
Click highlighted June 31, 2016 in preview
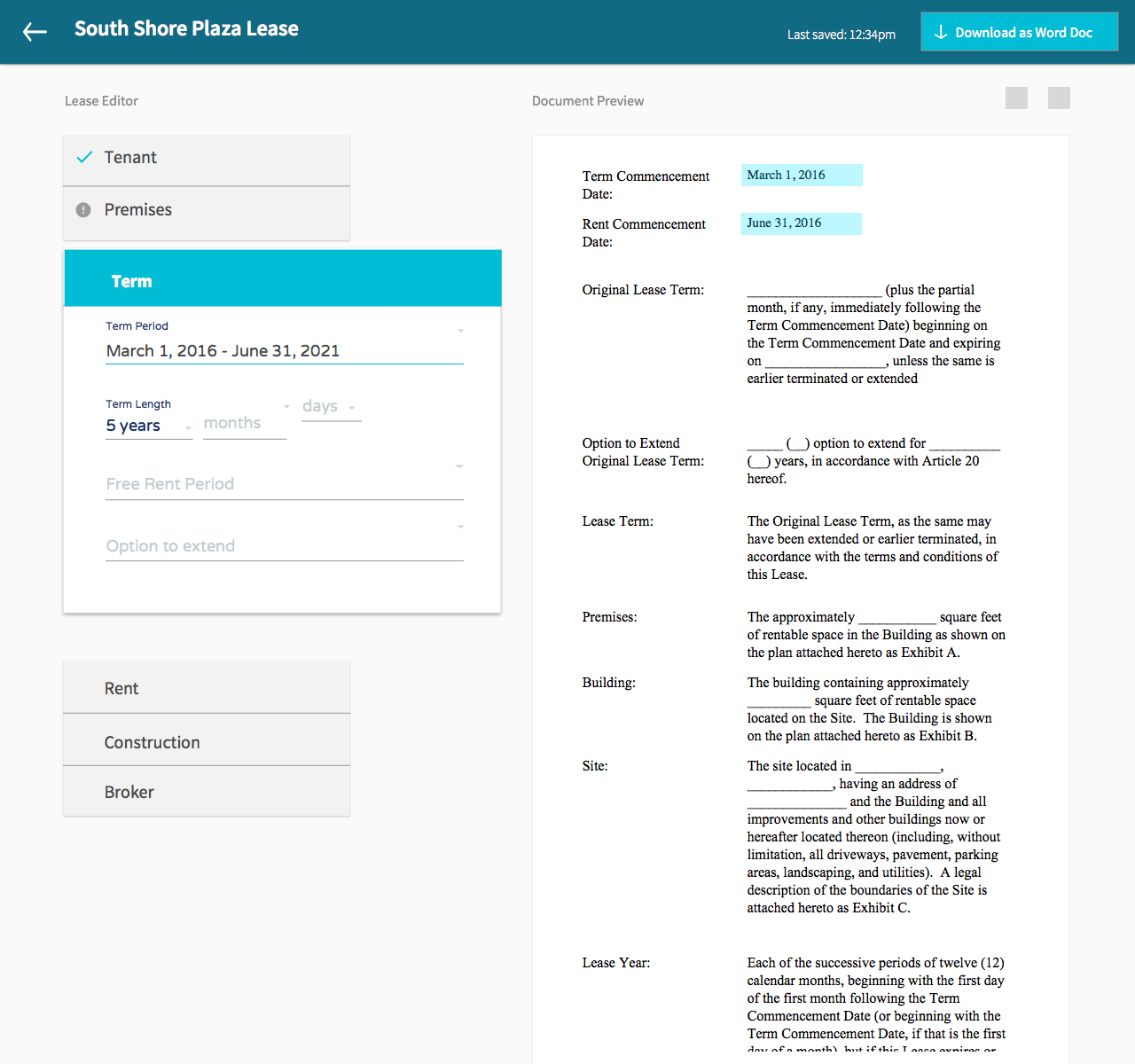pyautogui.click(x=801, y=223)
